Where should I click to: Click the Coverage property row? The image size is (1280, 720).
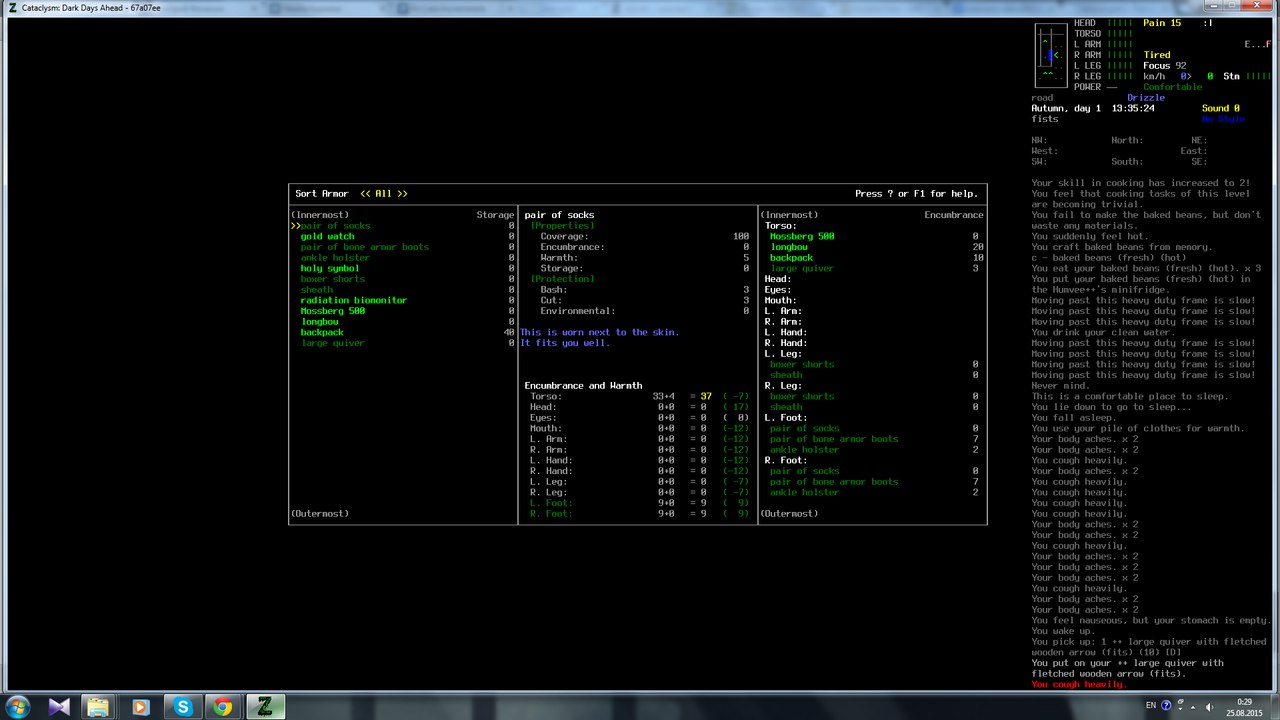(x=644, y=237)
